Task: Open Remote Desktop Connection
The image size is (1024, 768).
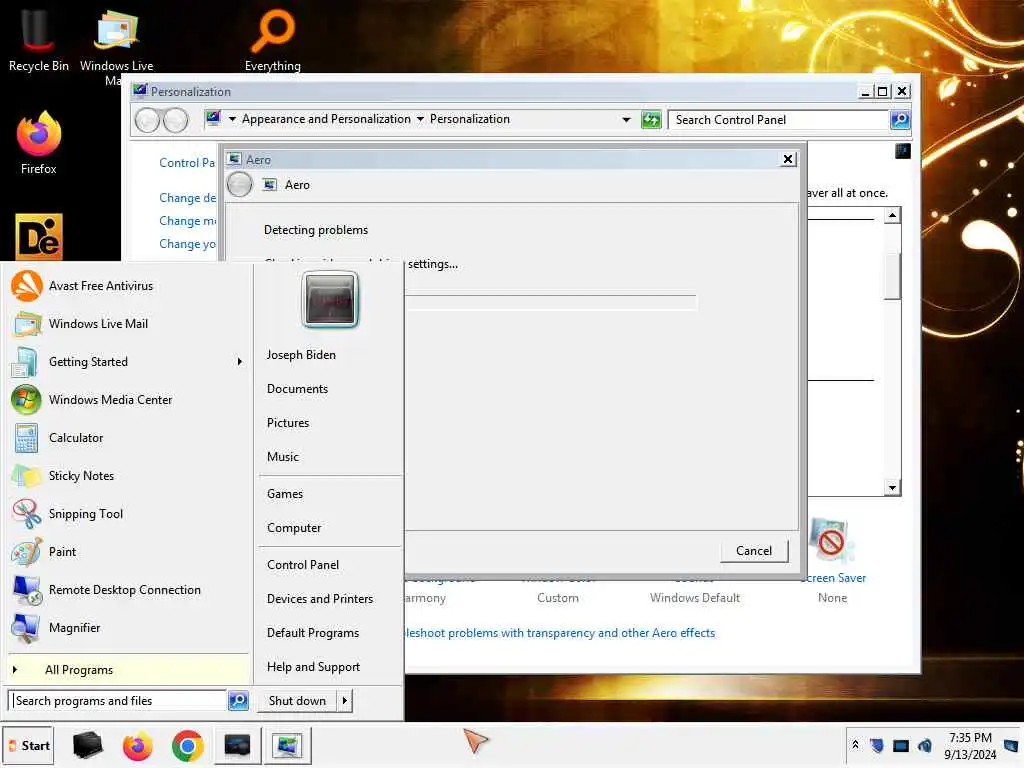Action: (128, 590)
